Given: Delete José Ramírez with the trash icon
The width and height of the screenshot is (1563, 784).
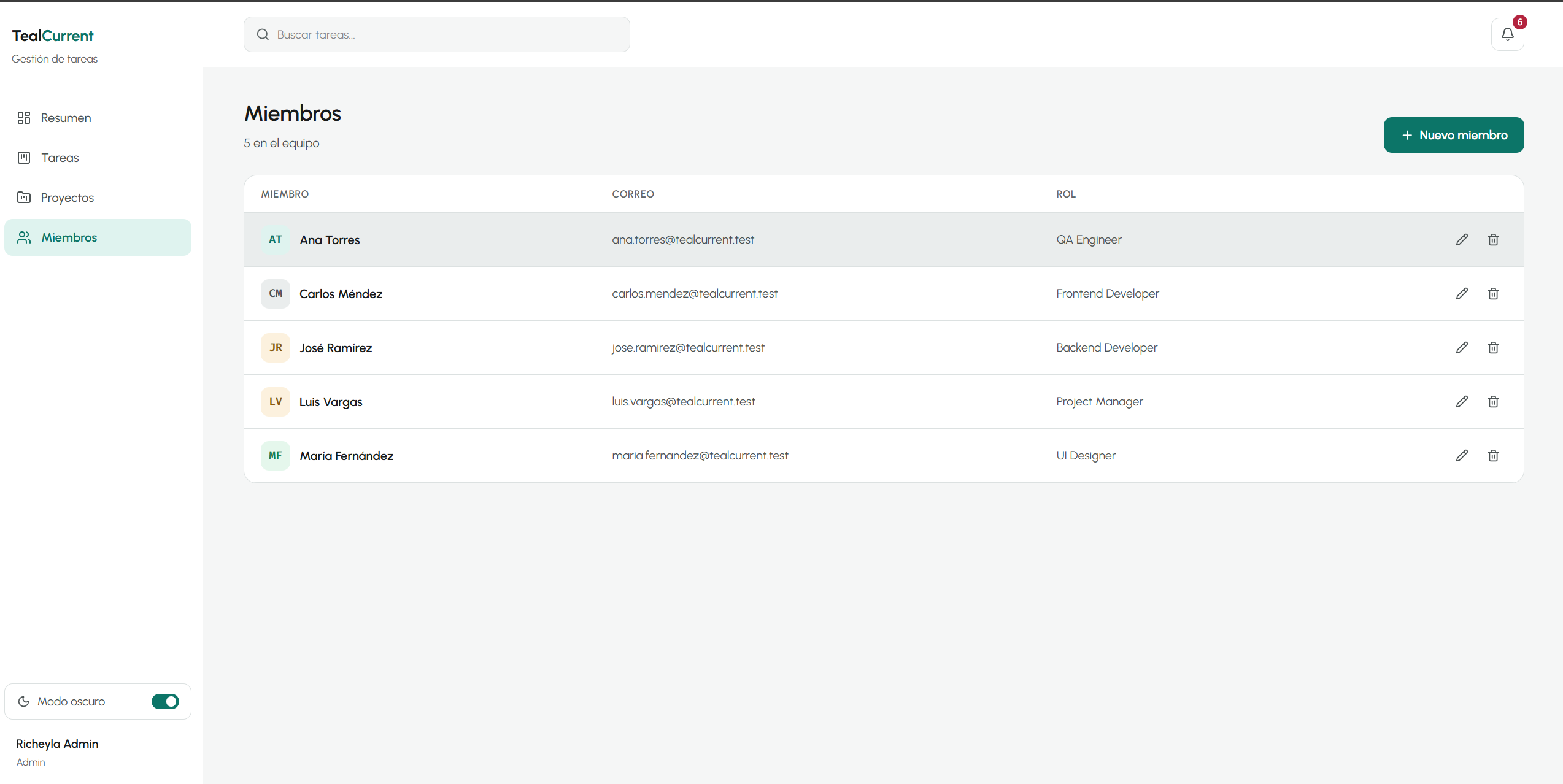Looking at the screenshot, I should (1493, 348).
